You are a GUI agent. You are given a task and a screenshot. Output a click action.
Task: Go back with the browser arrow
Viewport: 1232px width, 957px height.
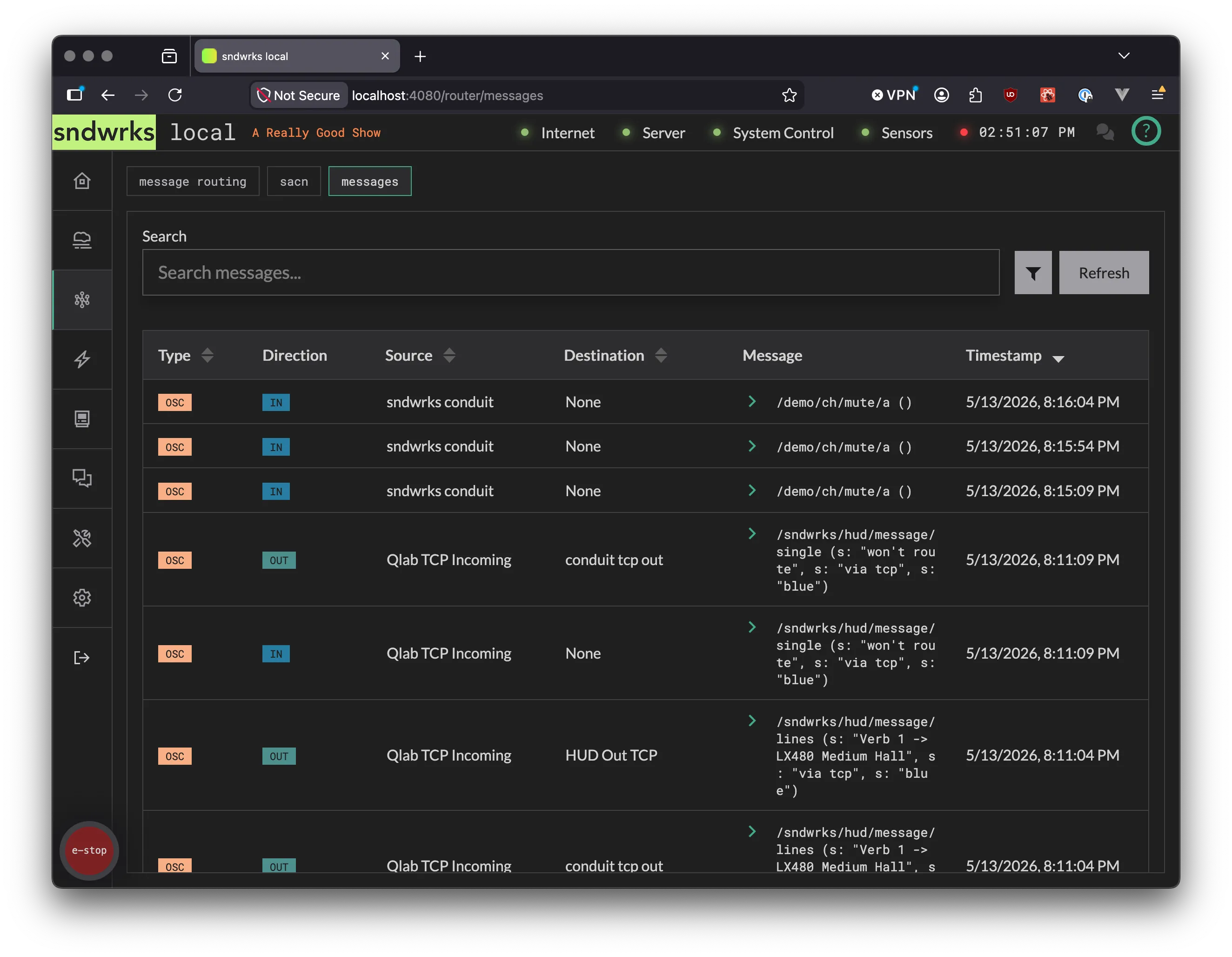tap(108, 95)
